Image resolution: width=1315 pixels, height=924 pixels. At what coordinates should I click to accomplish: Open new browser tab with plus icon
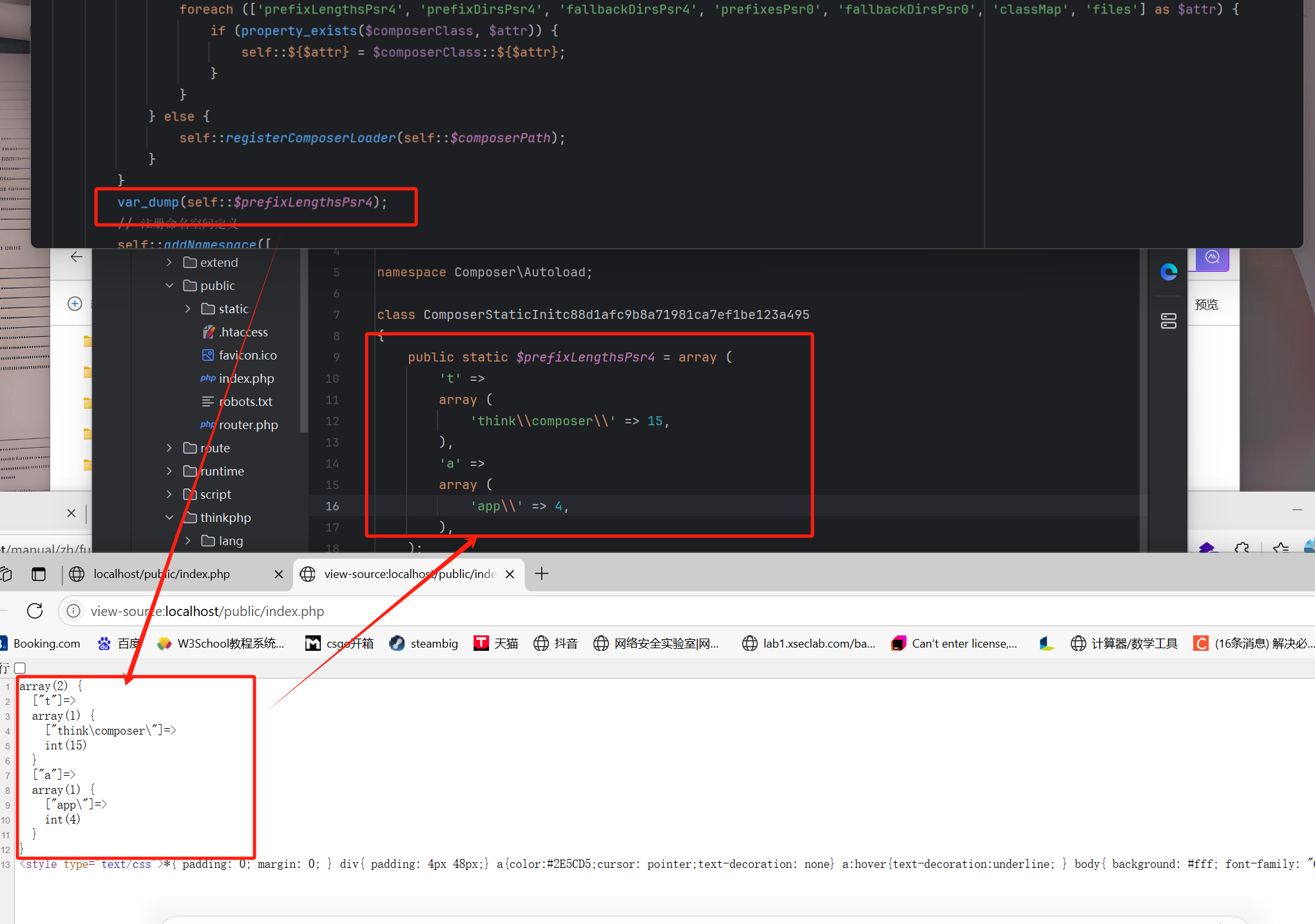(x=542, y=573)
